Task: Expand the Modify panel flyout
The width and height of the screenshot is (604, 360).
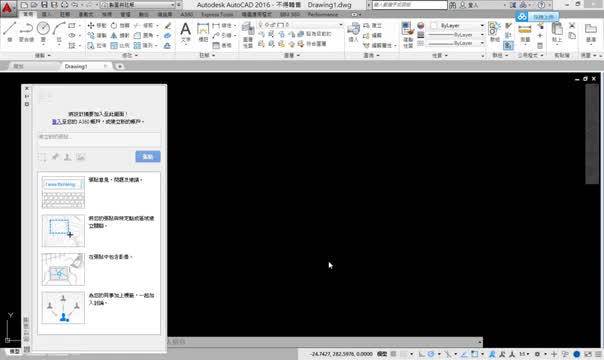Action: pyautogui.click(x=129, y=55)
